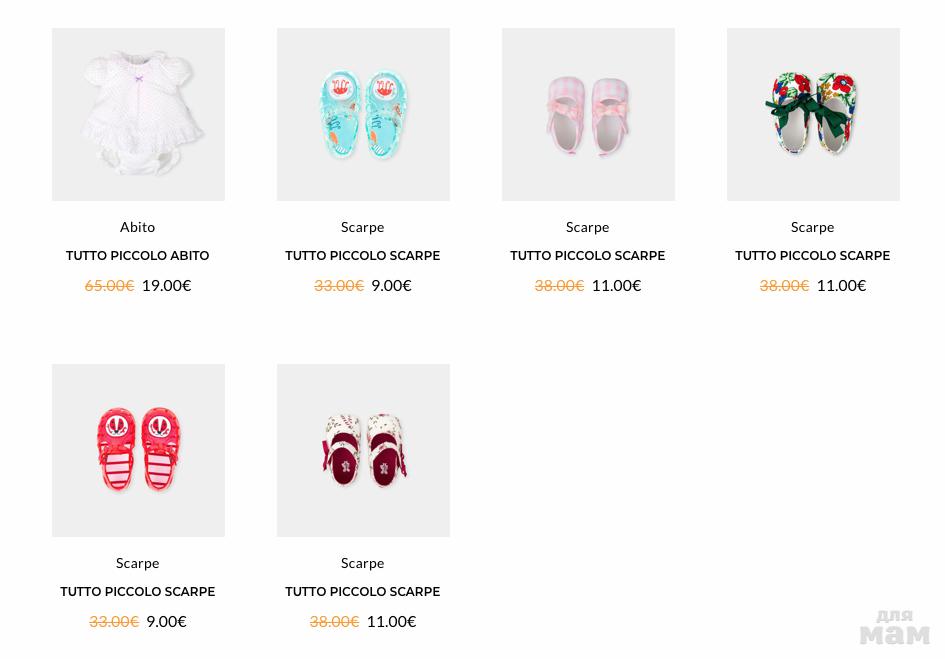Click the 19.00€ dress price
945x659 pixels.
point(166,285)
